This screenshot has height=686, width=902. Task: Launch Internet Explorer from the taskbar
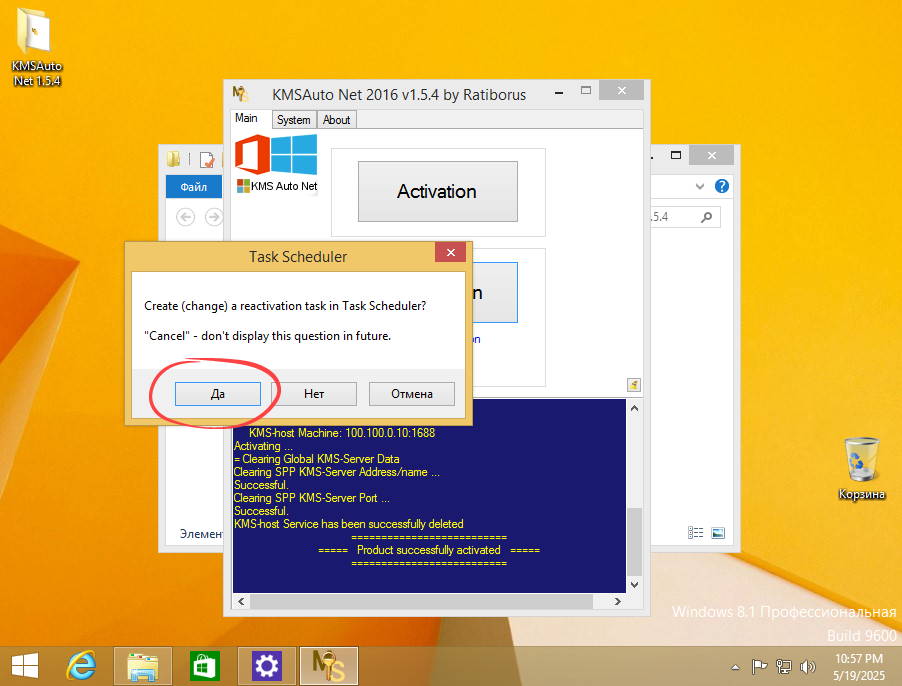tap(82, 665)
